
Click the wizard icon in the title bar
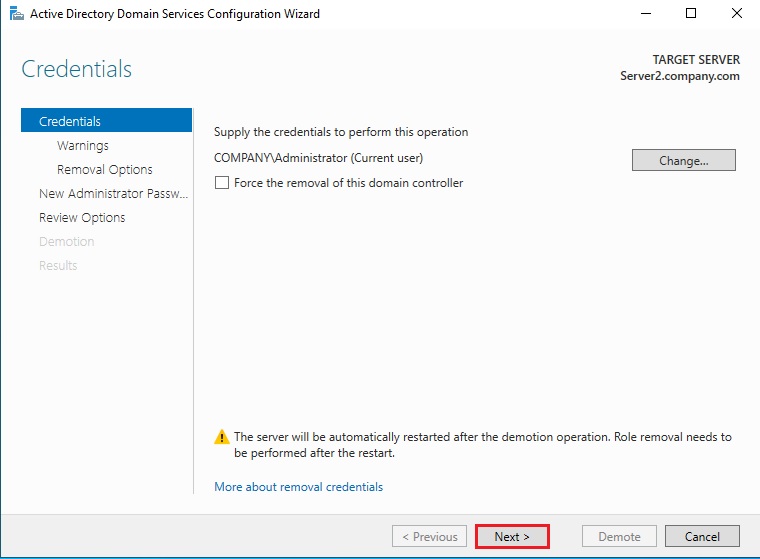point(16,14)
